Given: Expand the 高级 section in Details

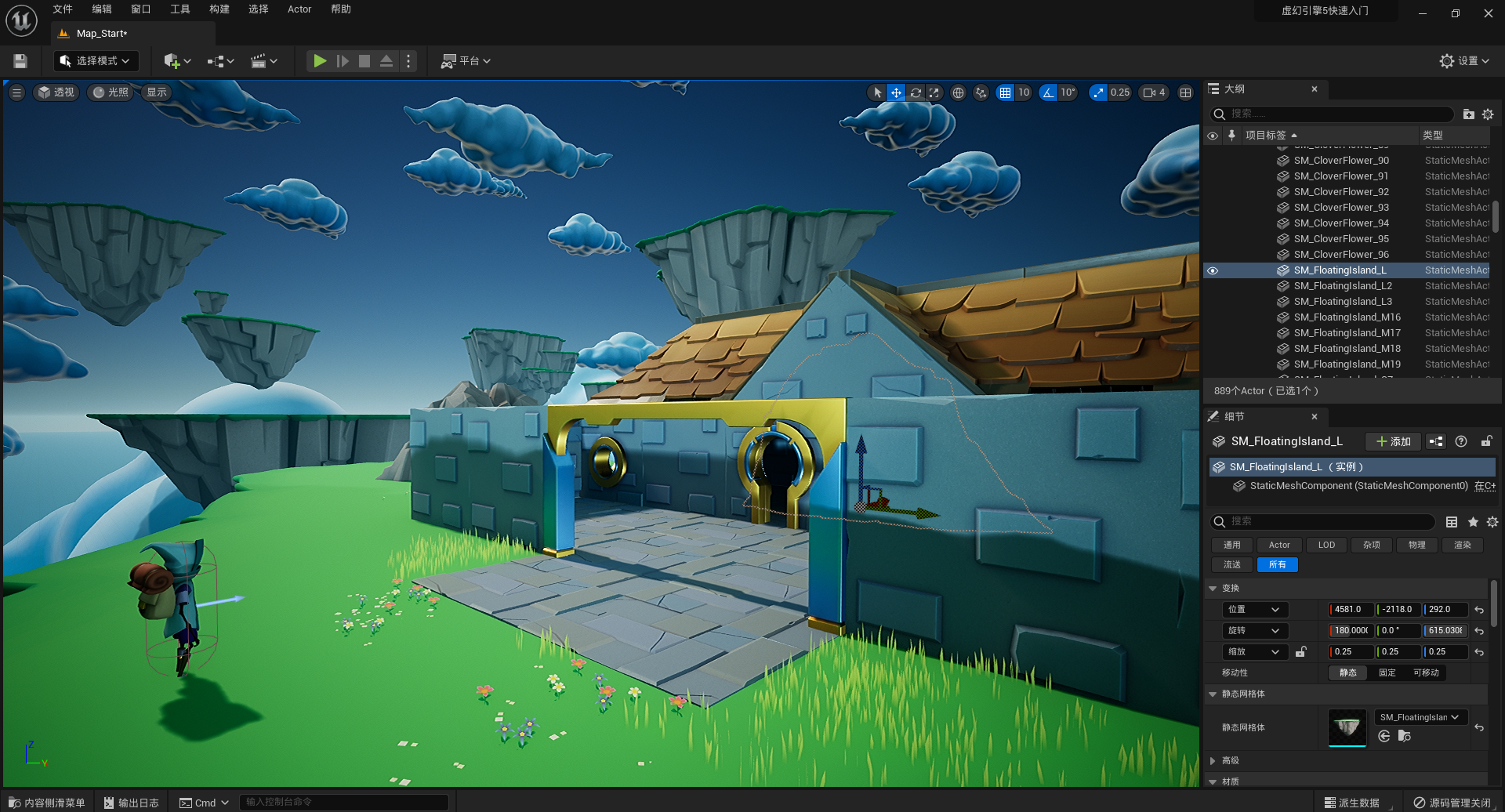Looking at the screenshot, I should pyautogui.click(x=1213, y=760).
